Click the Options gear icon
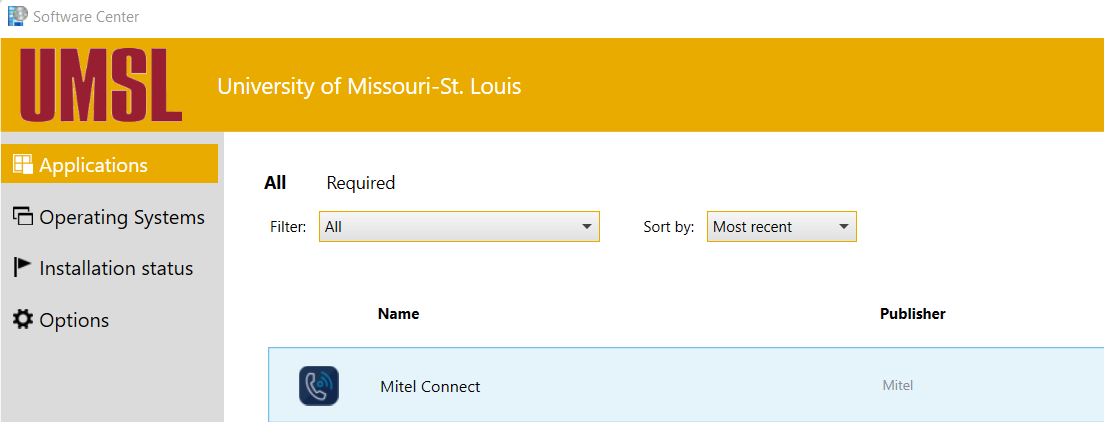 [22, 320]
